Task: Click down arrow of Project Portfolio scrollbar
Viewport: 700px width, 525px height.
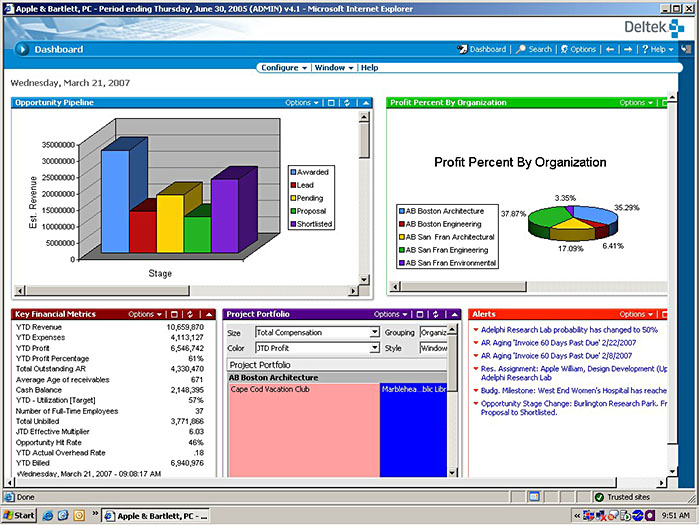Action: tap(452, 472)
